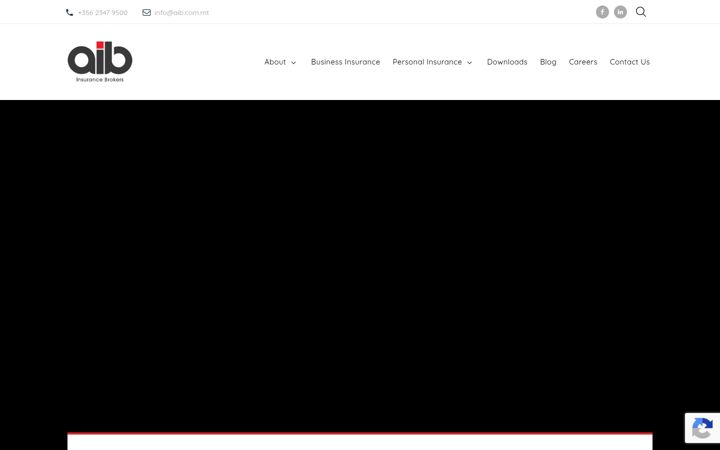
Task: Call the +356 2347 9500 phone link
Action: pyautogui.click(x=103, y=13)
